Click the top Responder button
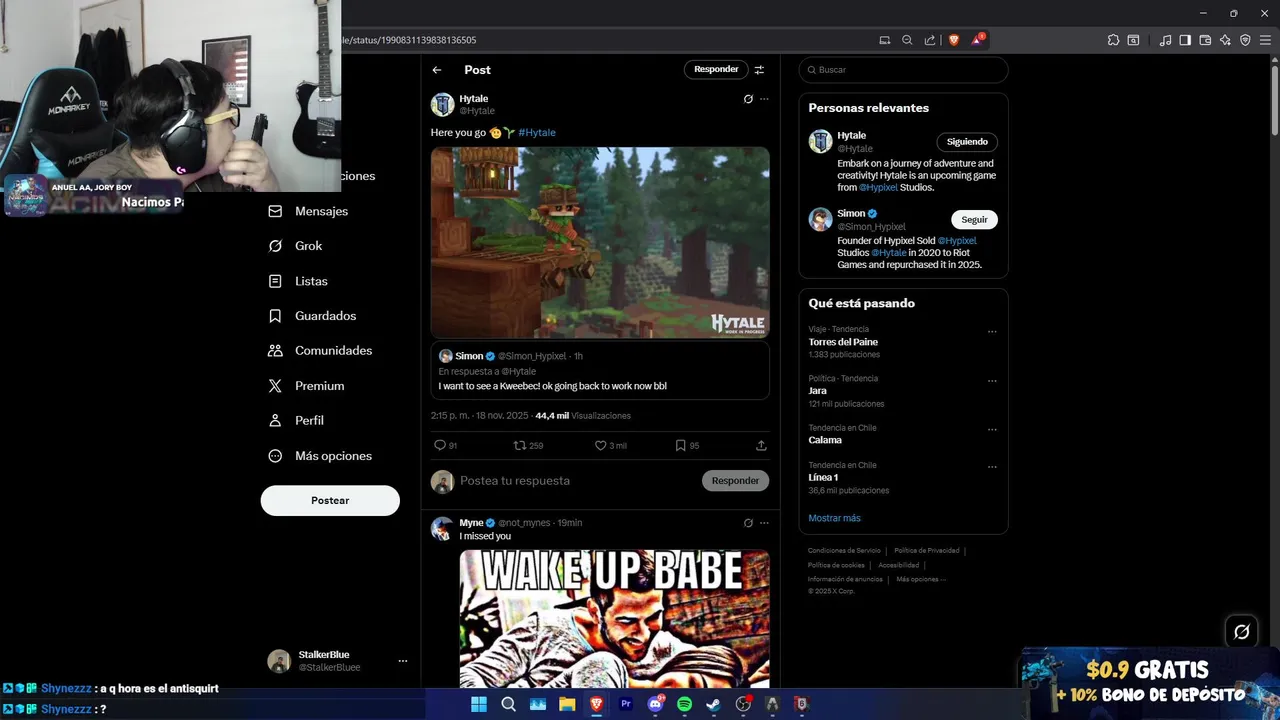 click(716, 69)
